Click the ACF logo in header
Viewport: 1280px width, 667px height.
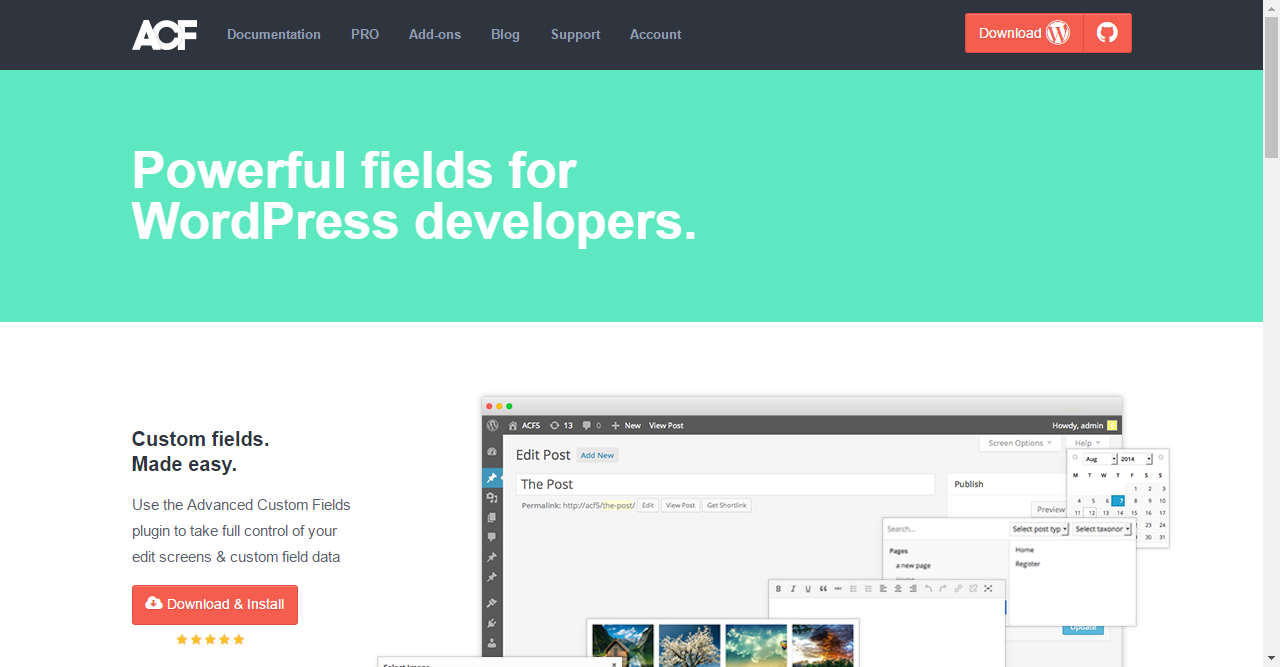point(164,34)
